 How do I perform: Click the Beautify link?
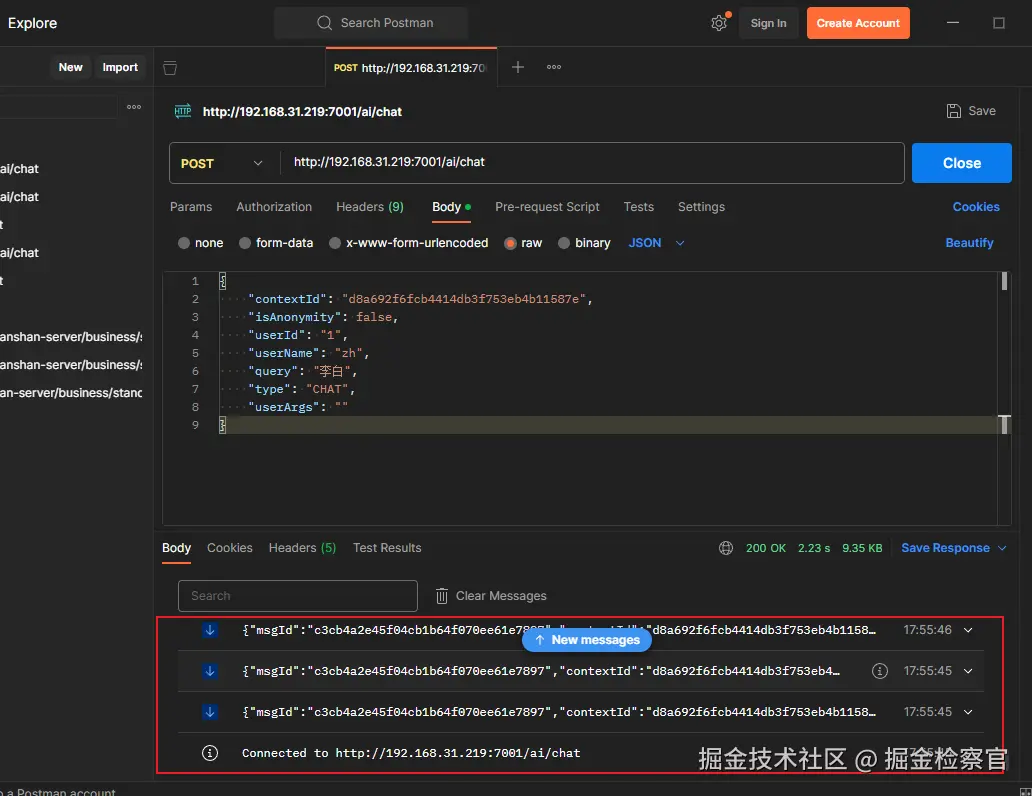click(x=969, y=243)
